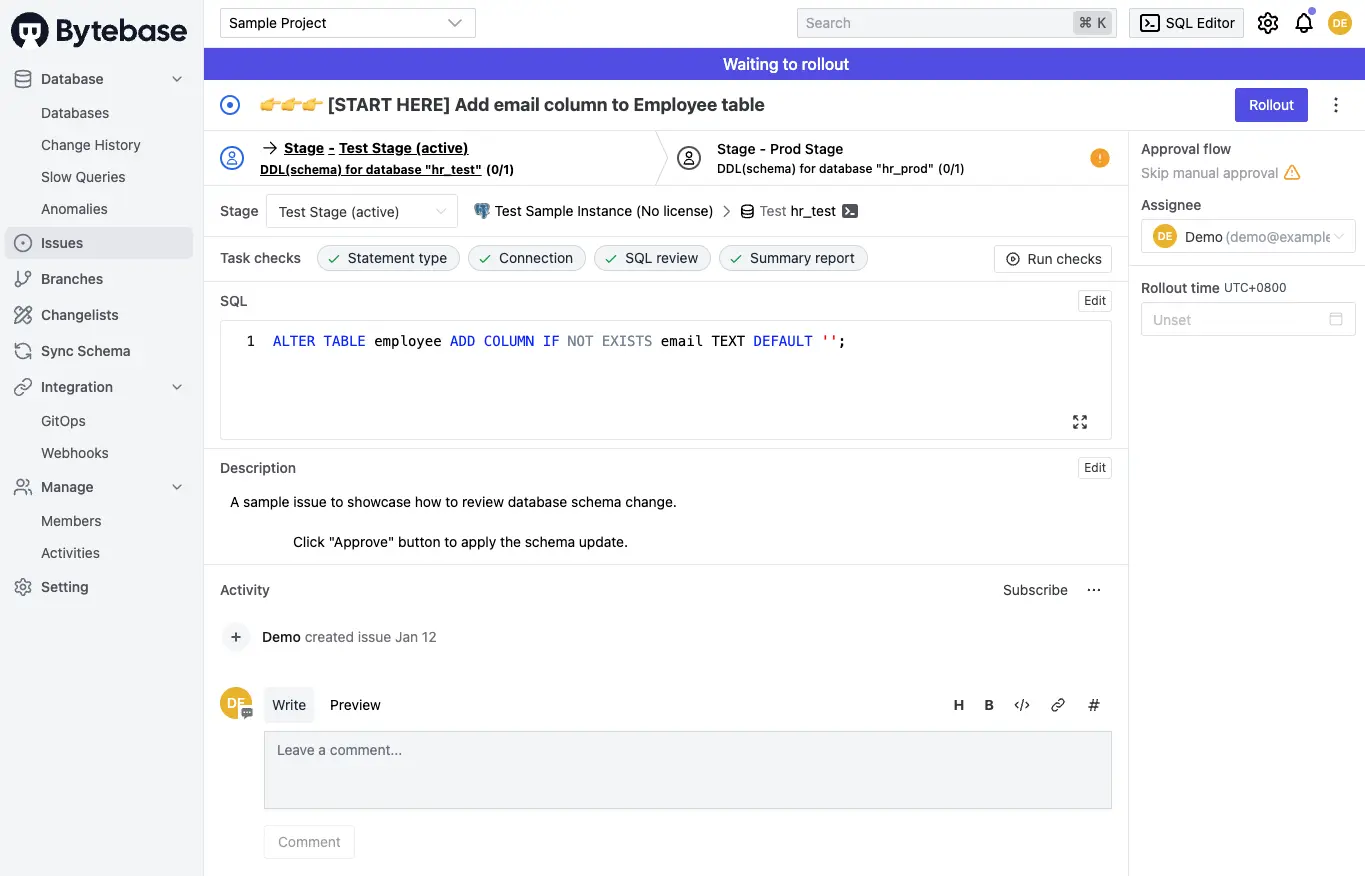Viewport: 1365px width, 876px height.
Task: Click the settings gear icon in header
Action: (x=1268, y=23)
